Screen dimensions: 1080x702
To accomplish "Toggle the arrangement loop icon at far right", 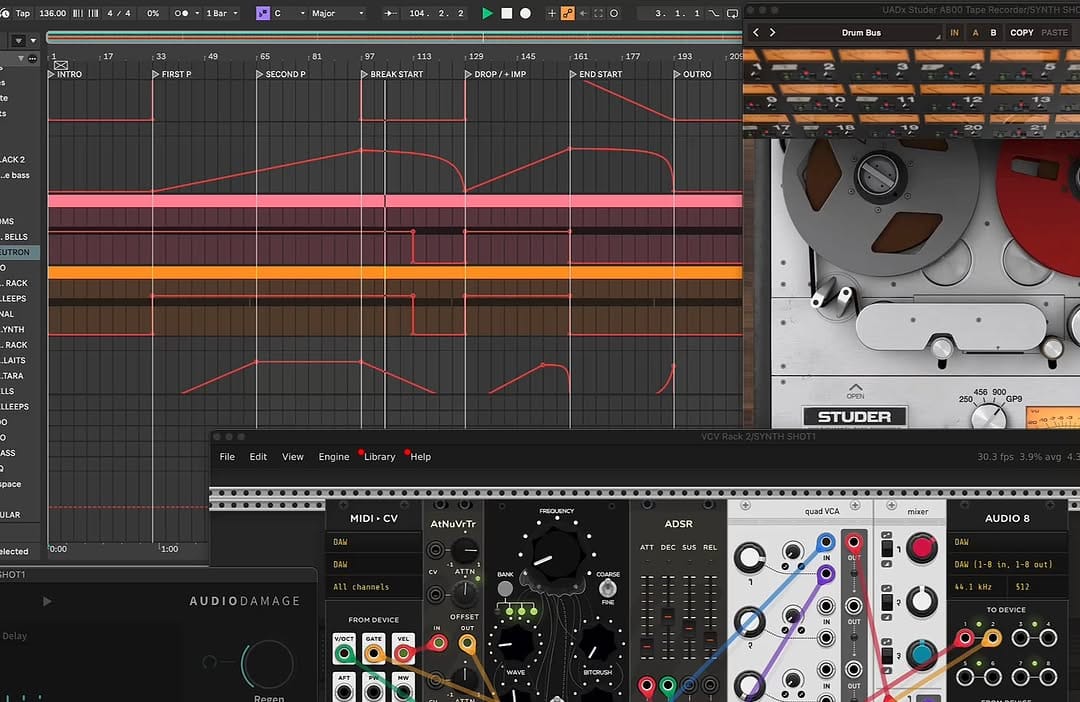I will click(x=732, y=13).
